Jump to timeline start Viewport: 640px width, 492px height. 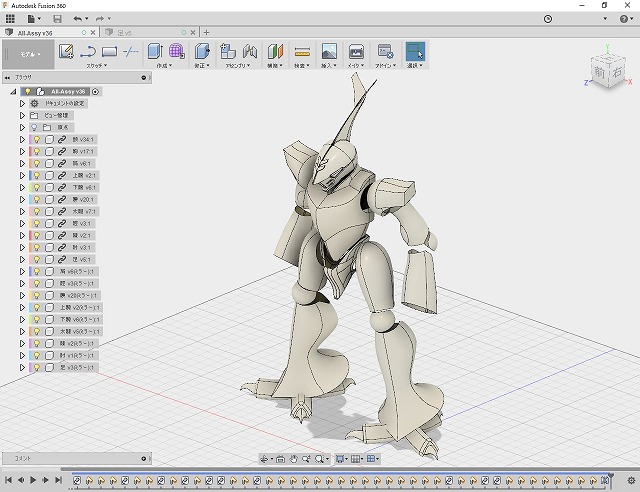8,480
